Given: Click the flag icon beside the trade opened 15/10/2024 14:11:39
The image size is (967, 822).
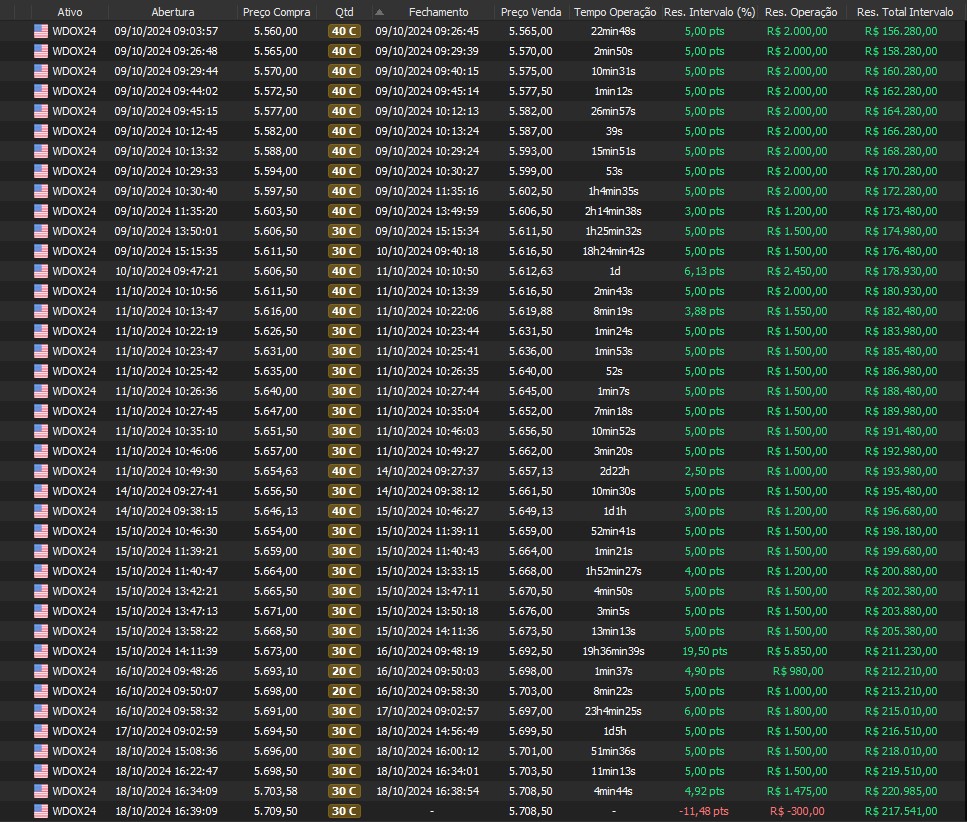Looking at the screenshot, I should coord(41,651).
